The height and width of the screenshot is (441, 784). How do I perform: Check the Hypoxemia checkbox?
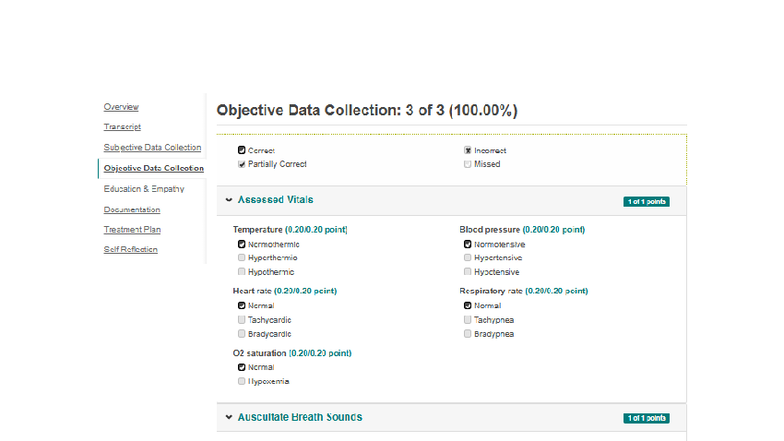[x=242, y=381]
